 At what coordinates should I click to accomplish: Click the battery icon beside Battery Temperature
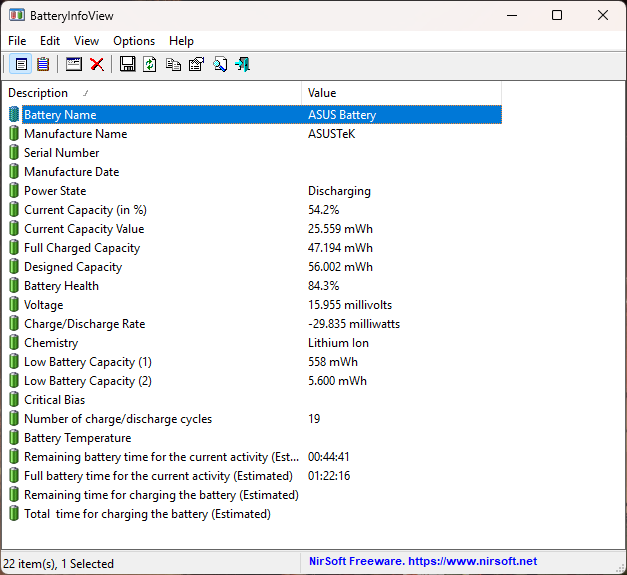[14, 437]
